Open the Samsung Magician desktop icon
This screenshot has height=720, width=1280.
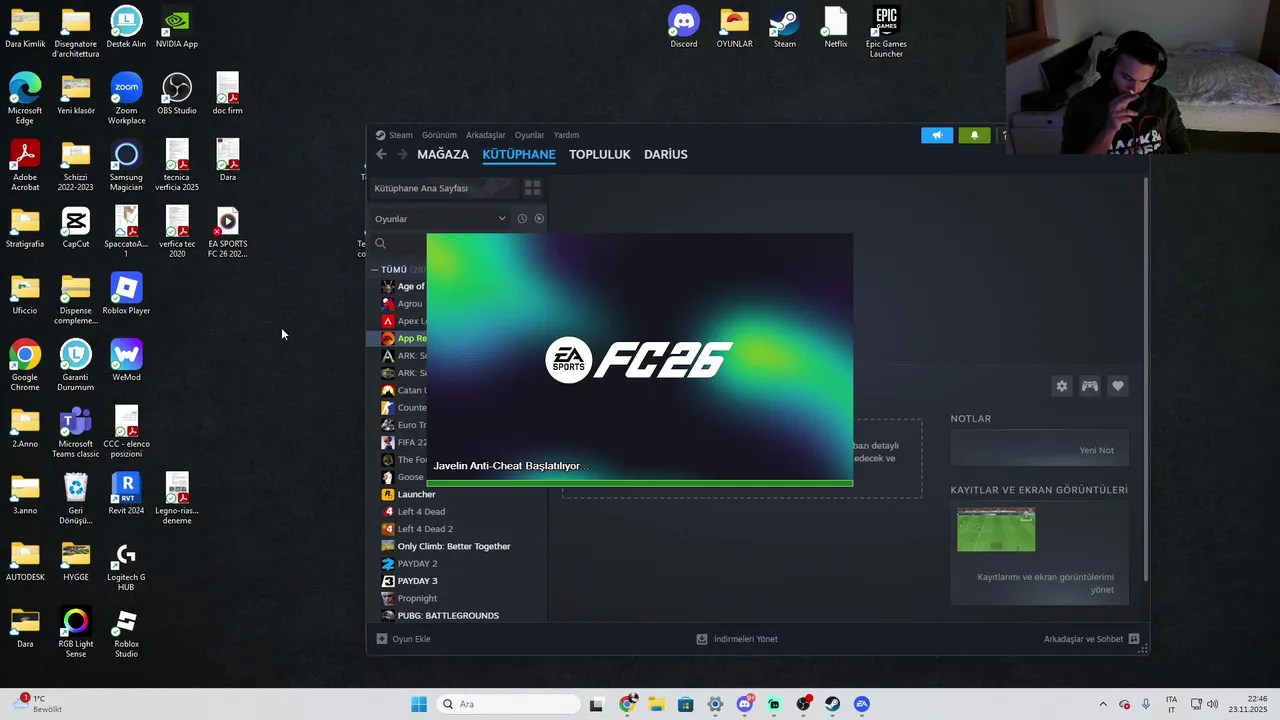point(126,166)
